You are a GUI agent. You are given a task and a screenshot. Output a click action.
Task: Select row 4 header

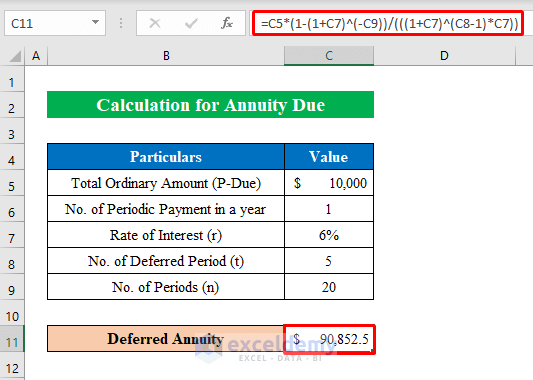click(x=12, y=157)
